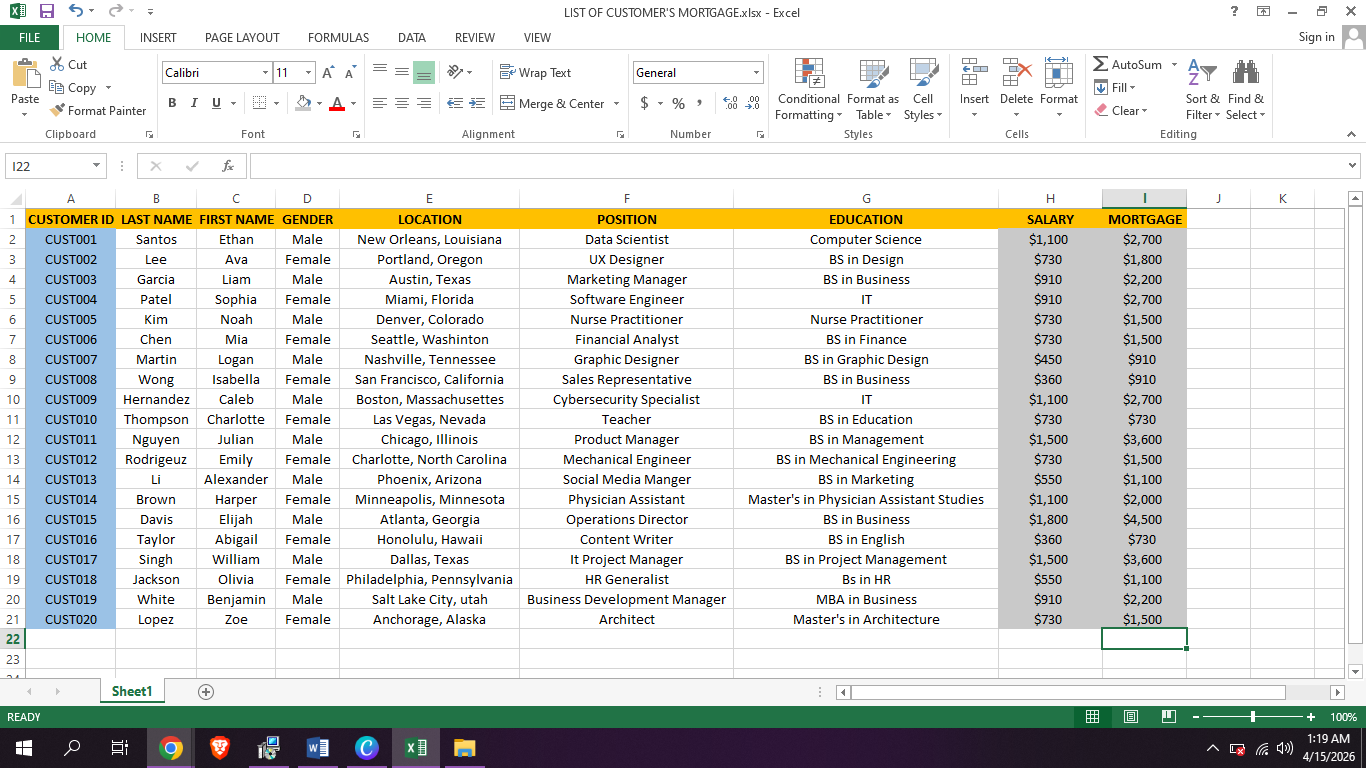This screenshot has height=768, width=1366.
Task: Switch to Page Break Preview in status bar
Action: (1168, 717)
